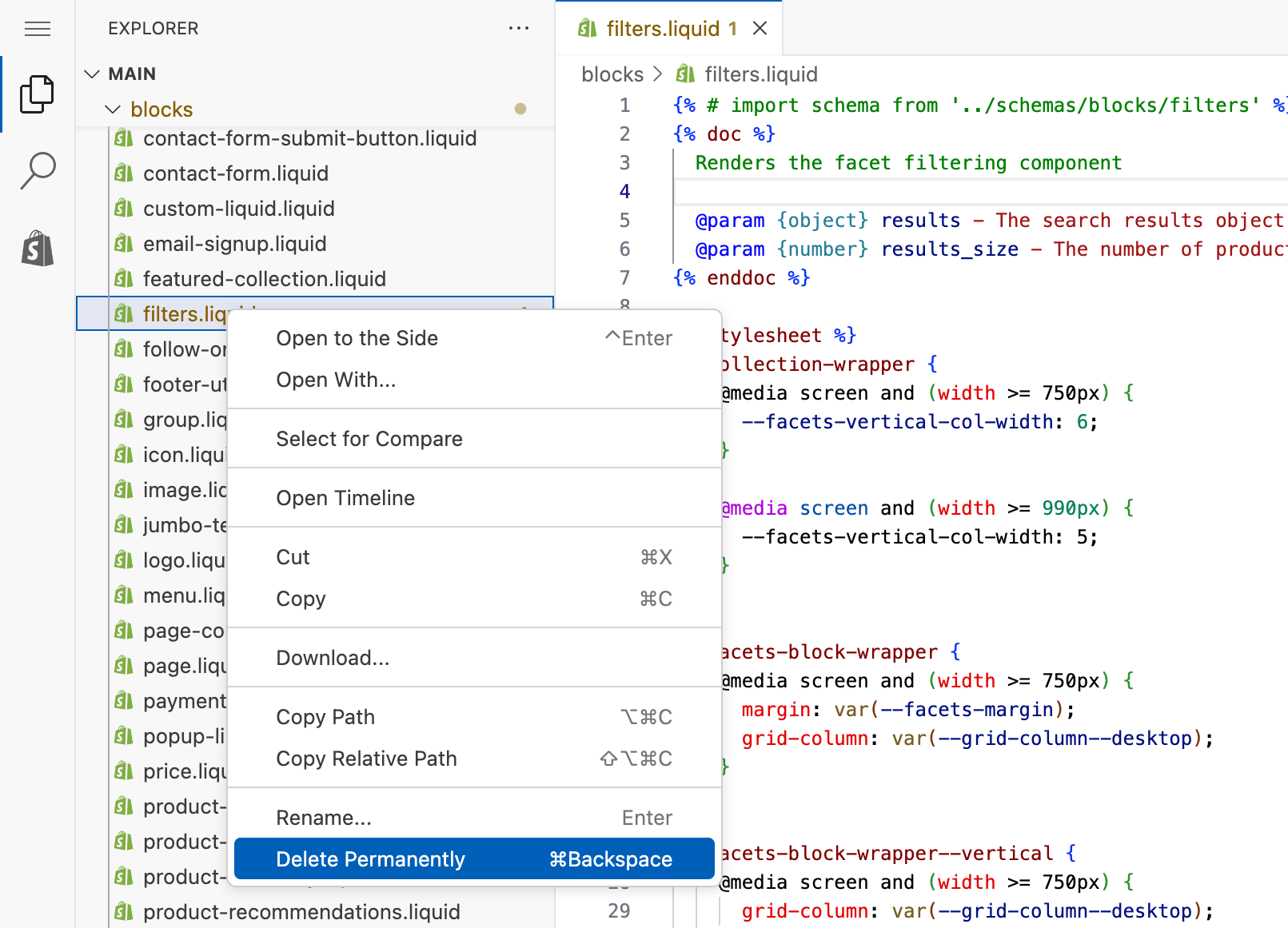Viewport: 1288px width, 928px height.
Task: Click Shopify icon beside product-recommendations.liquid
Action: 124,911
